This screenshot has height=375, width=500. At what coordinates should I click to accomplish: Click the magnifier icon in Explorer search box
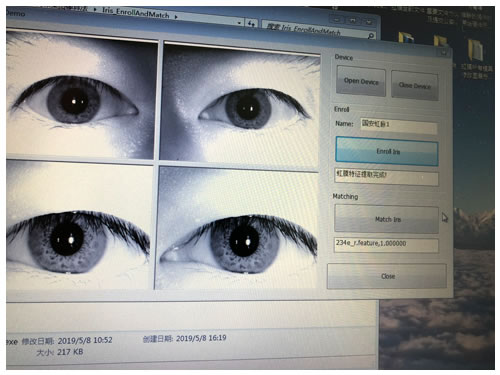370,36
